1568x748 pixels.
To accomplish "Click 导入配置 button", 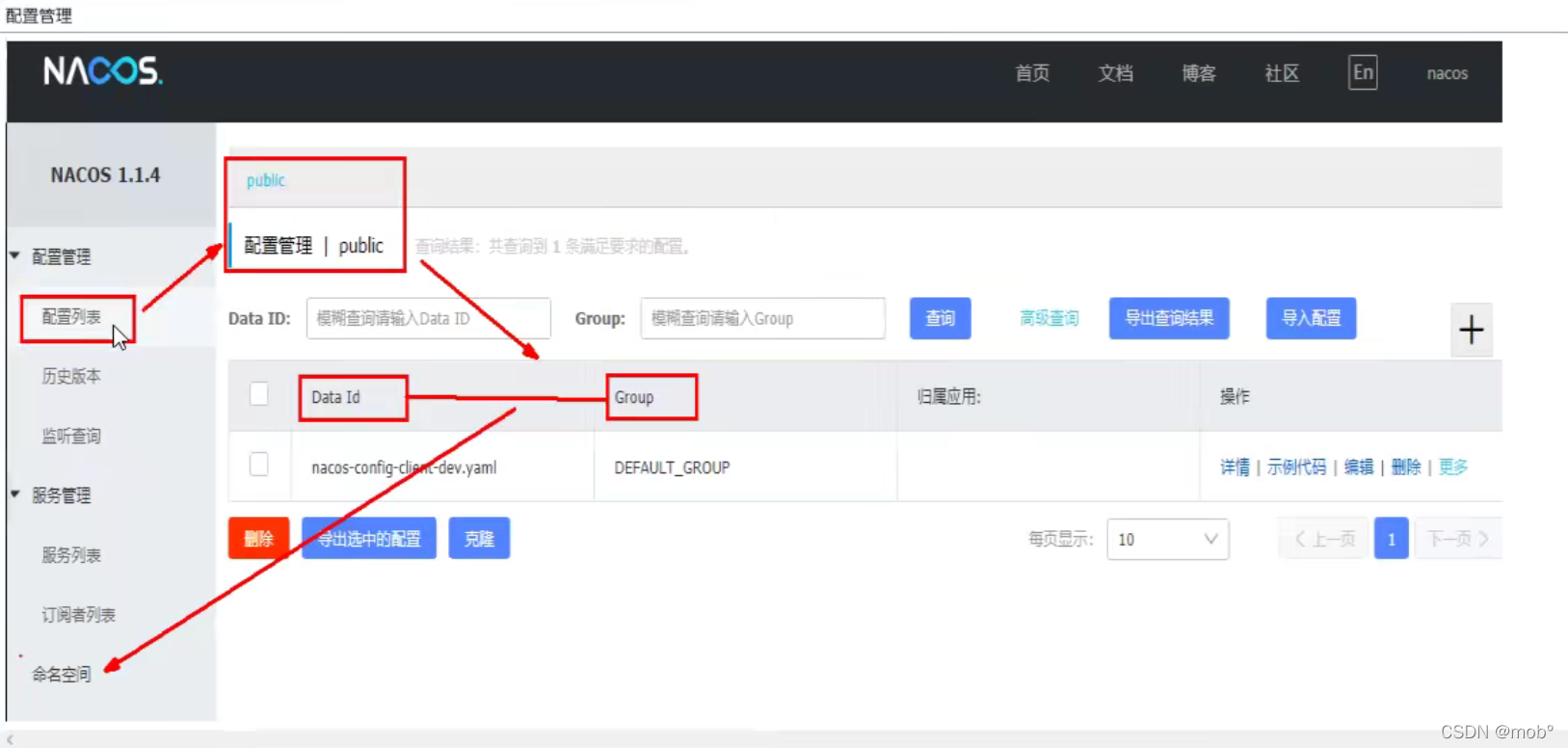I will (x=1311, y=318).
